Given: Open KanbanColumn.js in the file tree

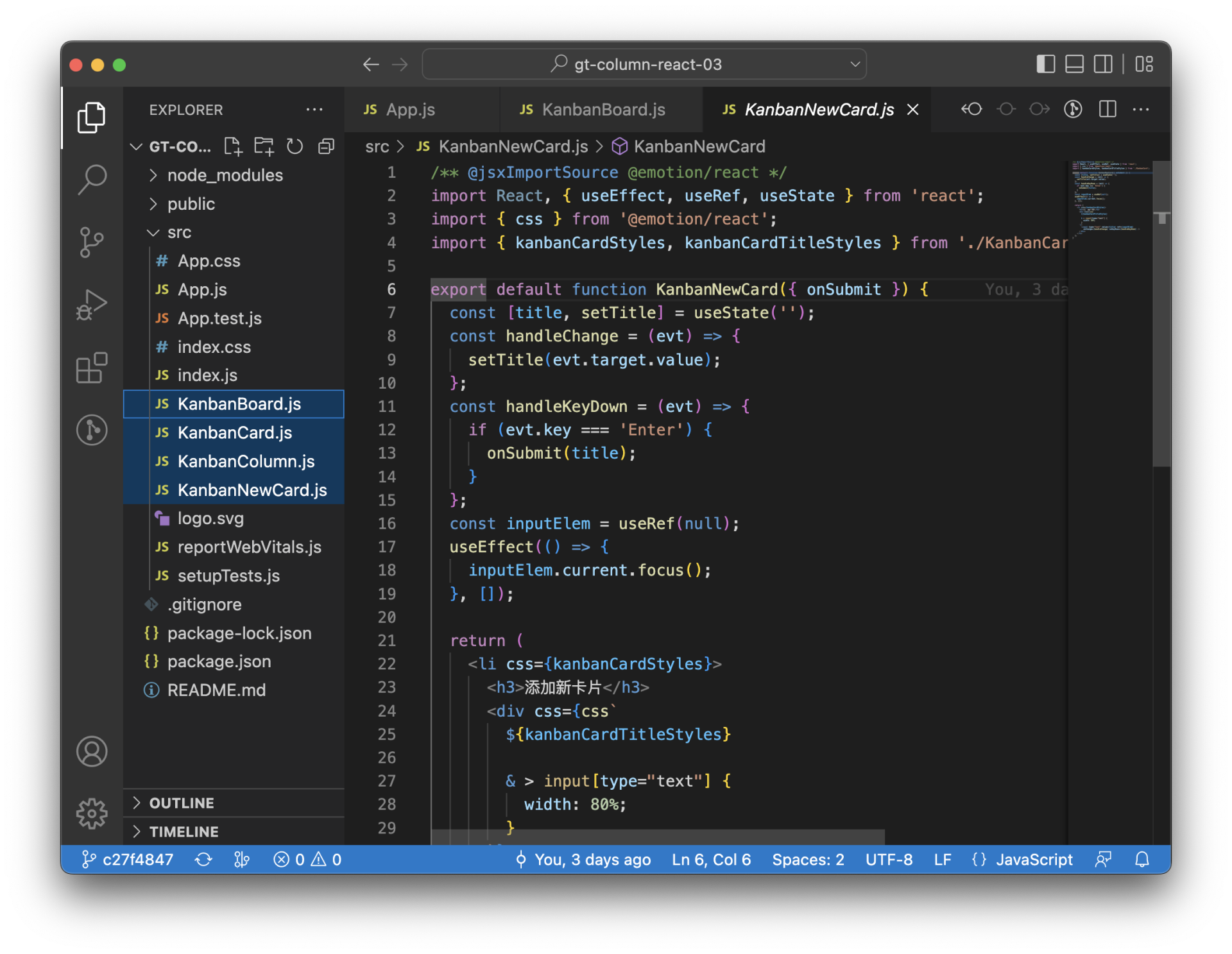Looking at the screenshot, I should (234, 461).
